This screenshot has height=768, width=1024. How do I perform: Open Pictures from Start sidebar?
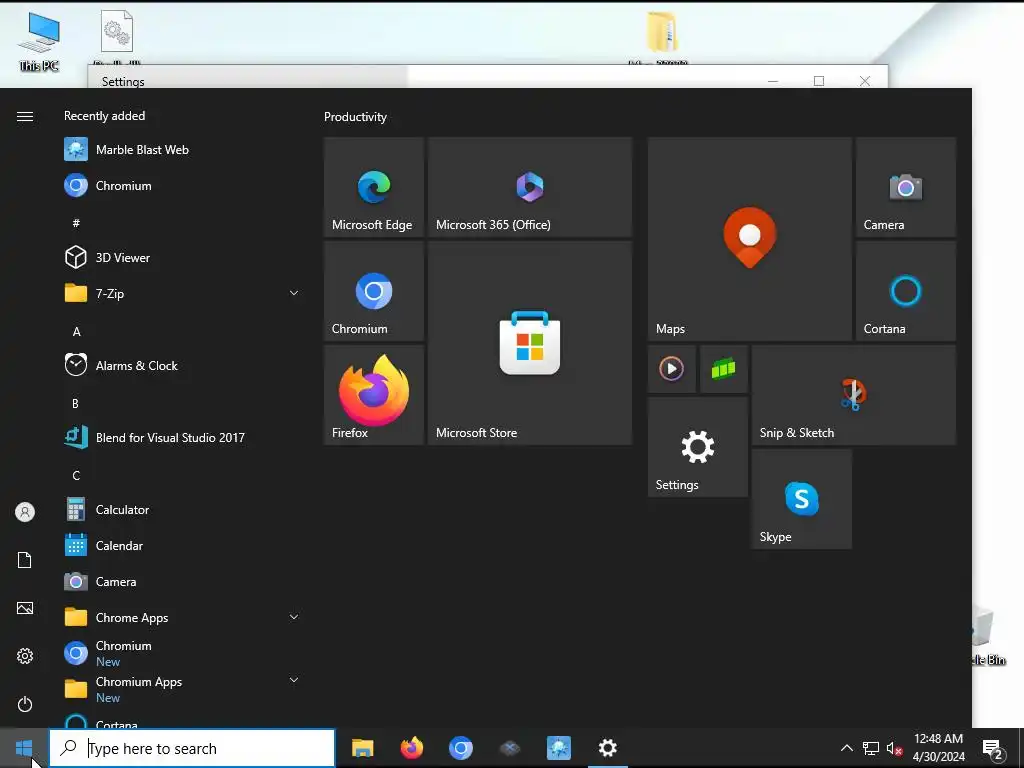coord(25,608)
